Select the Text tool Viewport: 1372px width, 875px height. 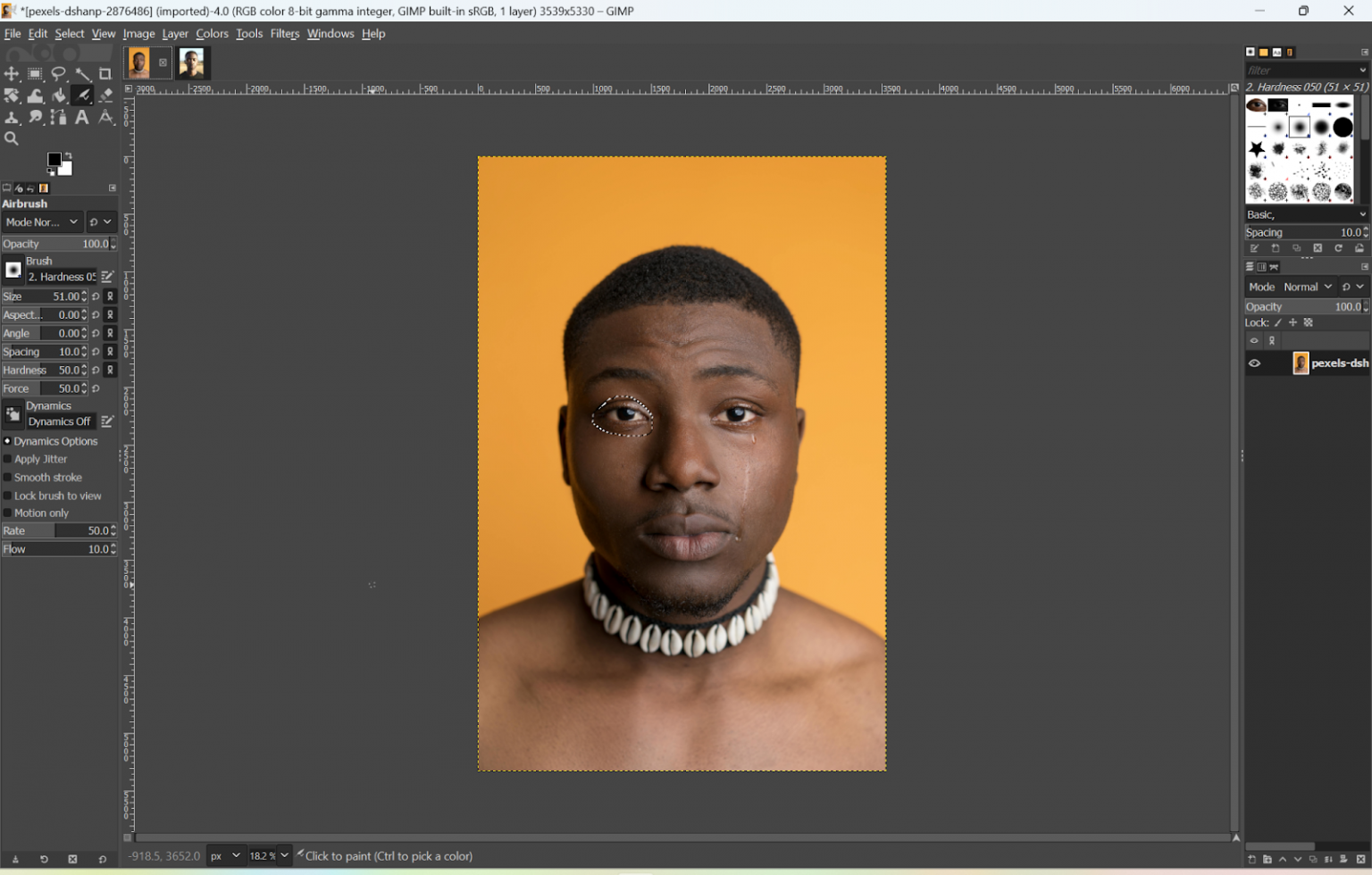point(83,117)
